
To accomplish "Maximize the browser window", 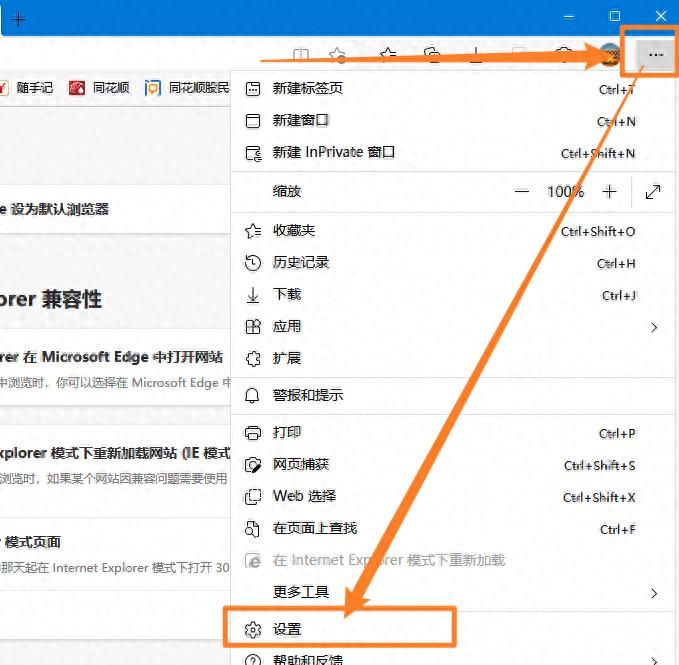I will tap(614, 16).
